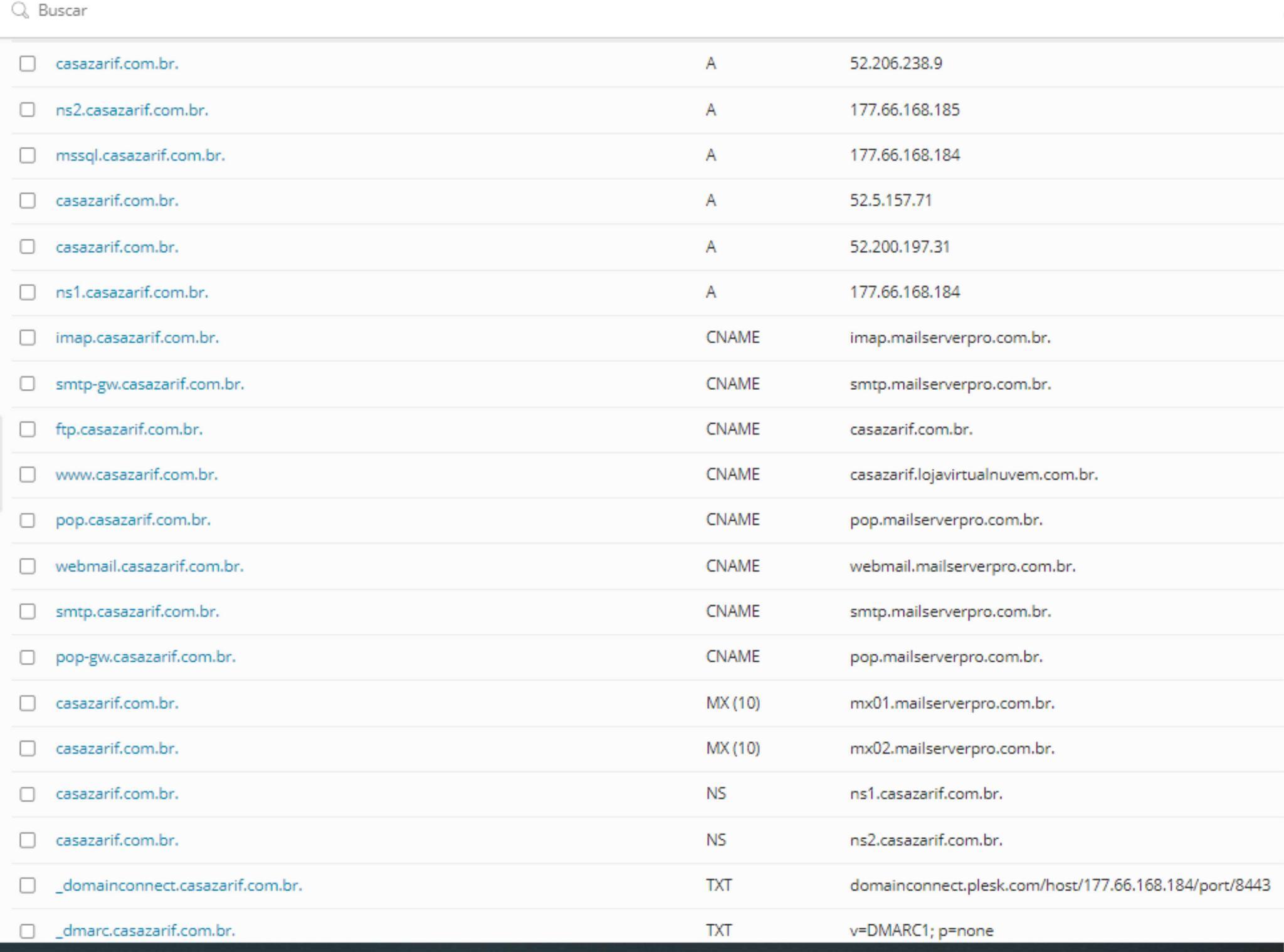Check the smtp.casazarif.com.br. checkbox
This screenshot has height=952, width=1284.
tap(28, 612)
